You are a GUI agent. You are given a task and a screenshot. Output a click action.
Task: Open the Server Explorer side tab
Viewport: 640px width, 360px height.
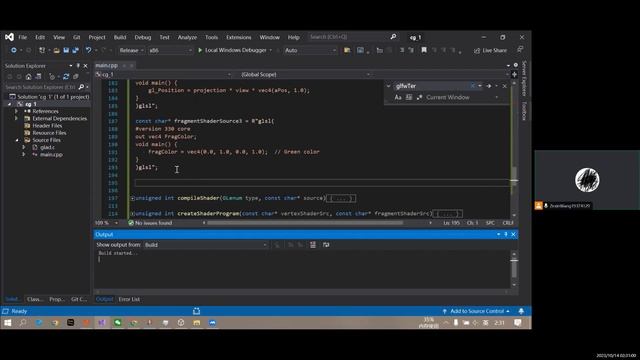point(524,78)
